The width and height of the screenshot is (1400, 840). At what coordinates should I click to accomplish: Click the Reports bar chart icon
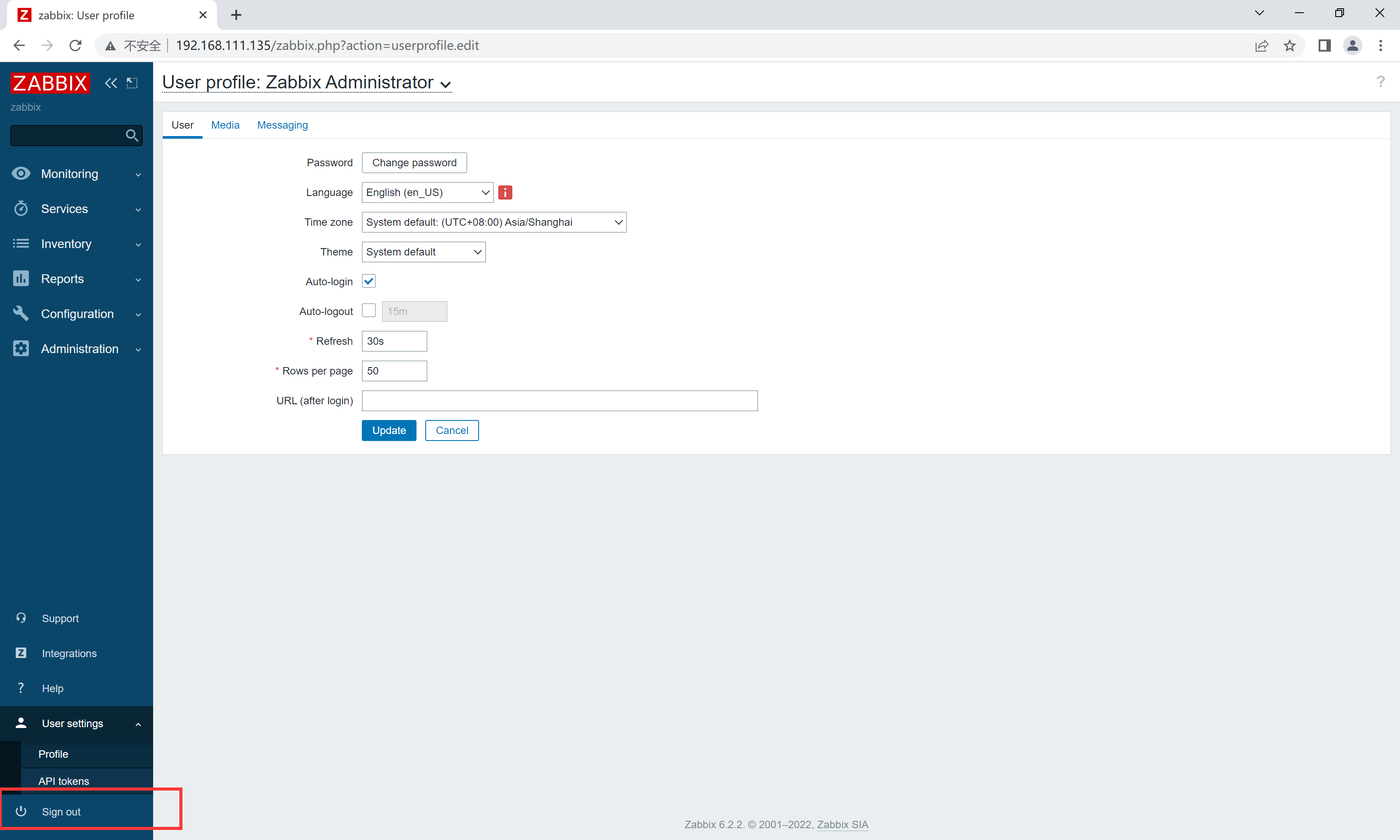coord(21,279)
